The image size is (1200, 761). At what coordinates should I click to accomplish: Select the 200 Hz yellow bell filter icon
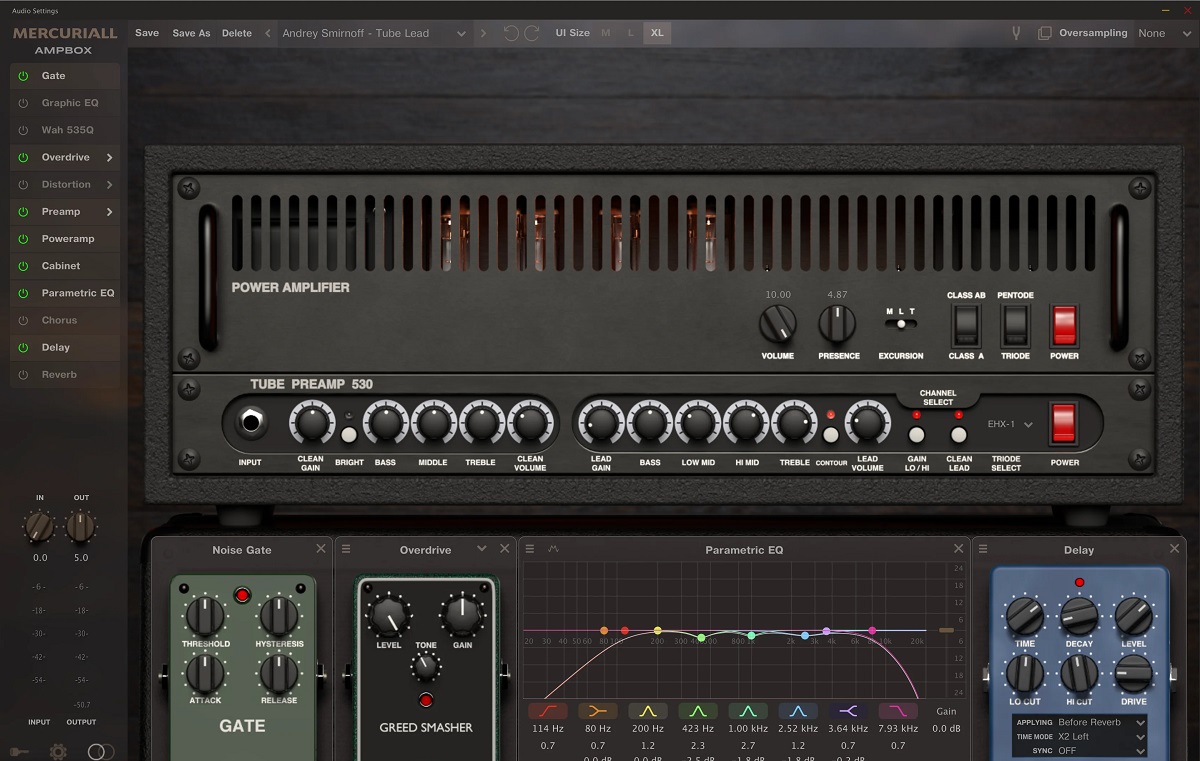pyautogui.click(x=648, y=711)
